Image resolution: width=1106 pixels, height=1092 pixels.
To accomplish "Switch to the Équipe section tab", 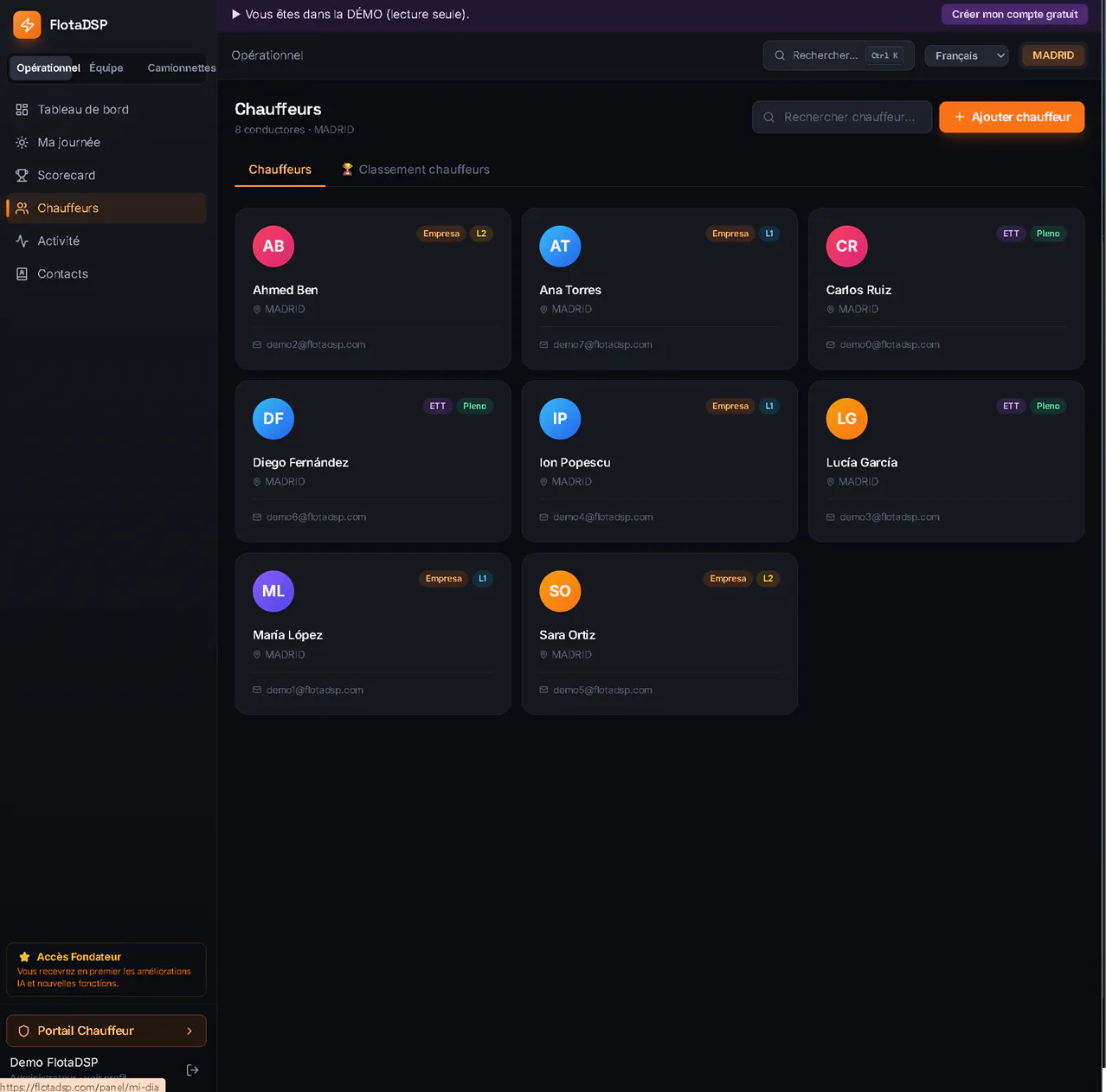I will pos(106,68).
